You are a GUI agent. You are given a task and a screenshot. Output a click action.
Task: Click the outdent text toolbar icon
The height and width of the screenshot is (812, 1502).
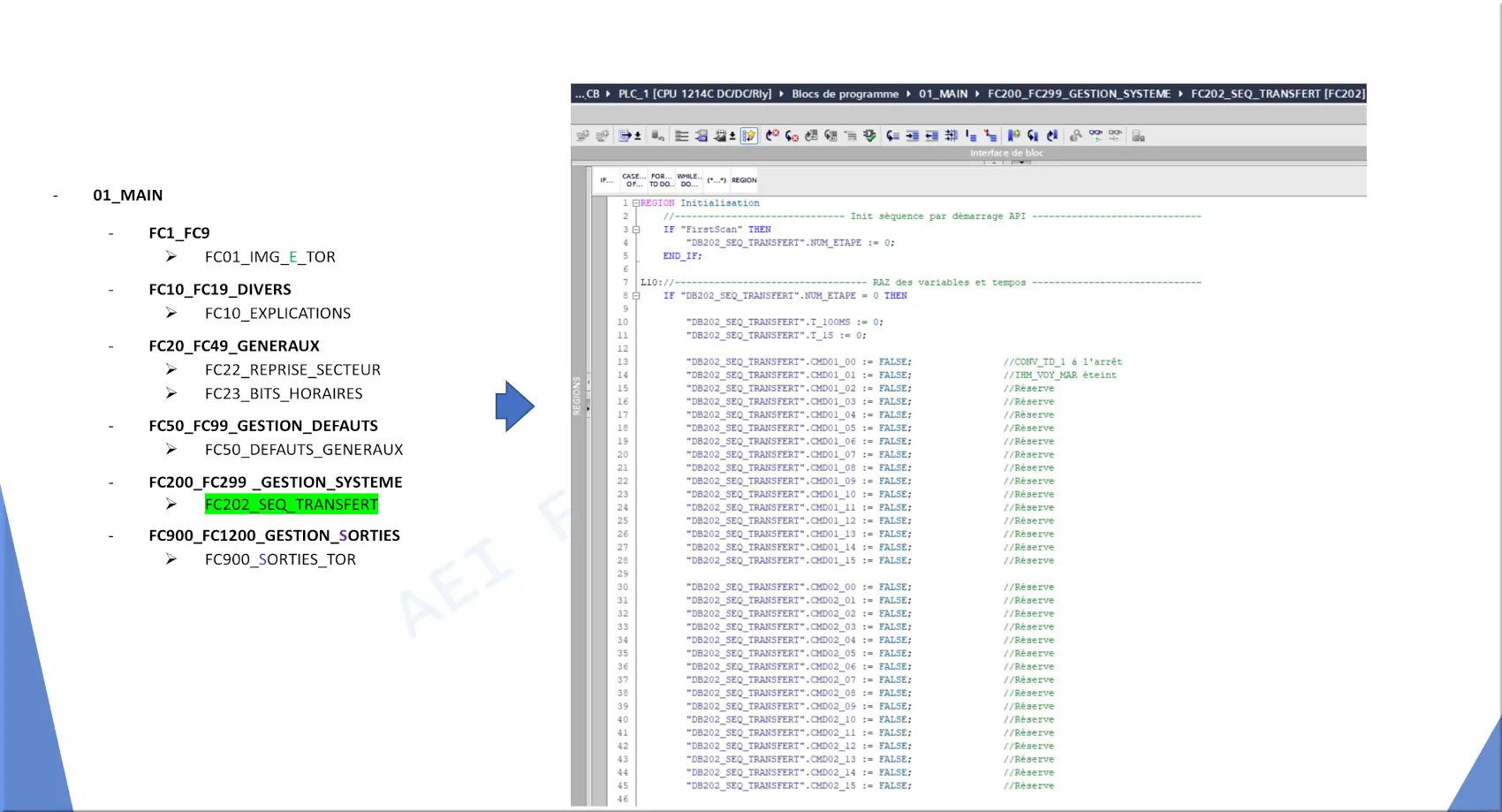click(x=931, y=135)
